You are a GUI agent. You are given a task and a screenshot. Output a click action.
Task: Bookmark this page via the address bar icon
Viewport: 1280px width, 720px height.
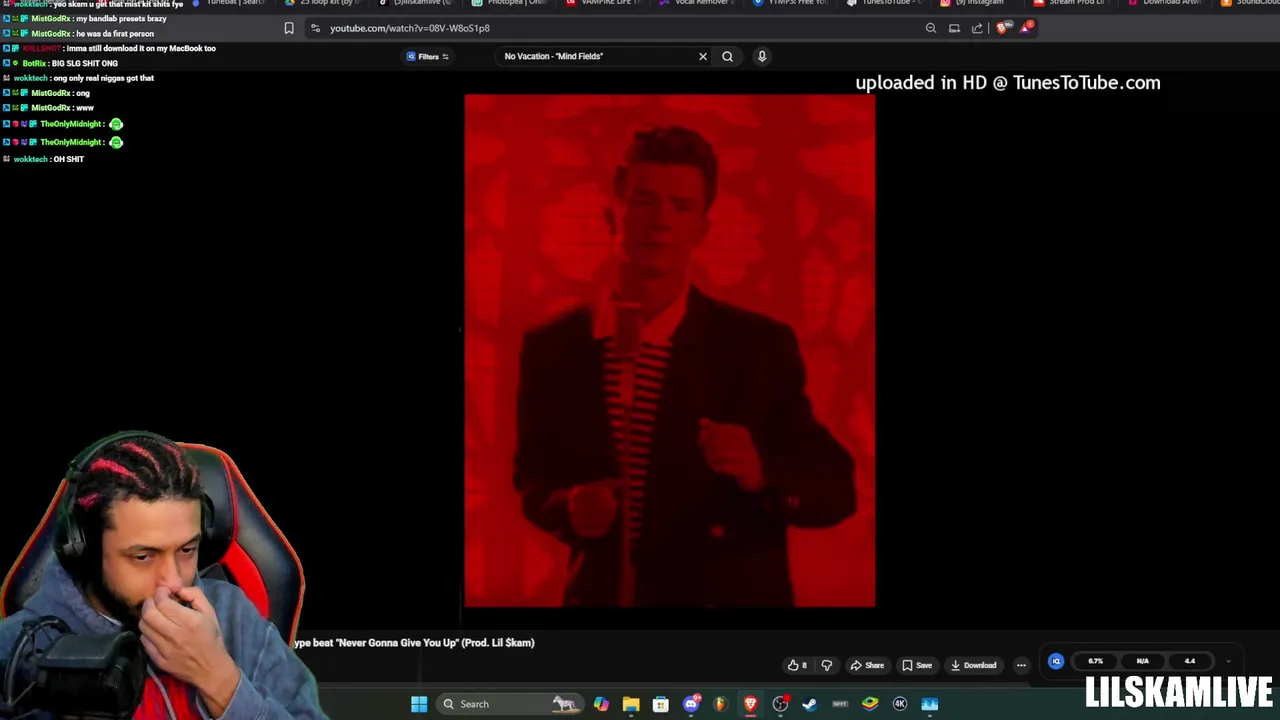(289, 28)
